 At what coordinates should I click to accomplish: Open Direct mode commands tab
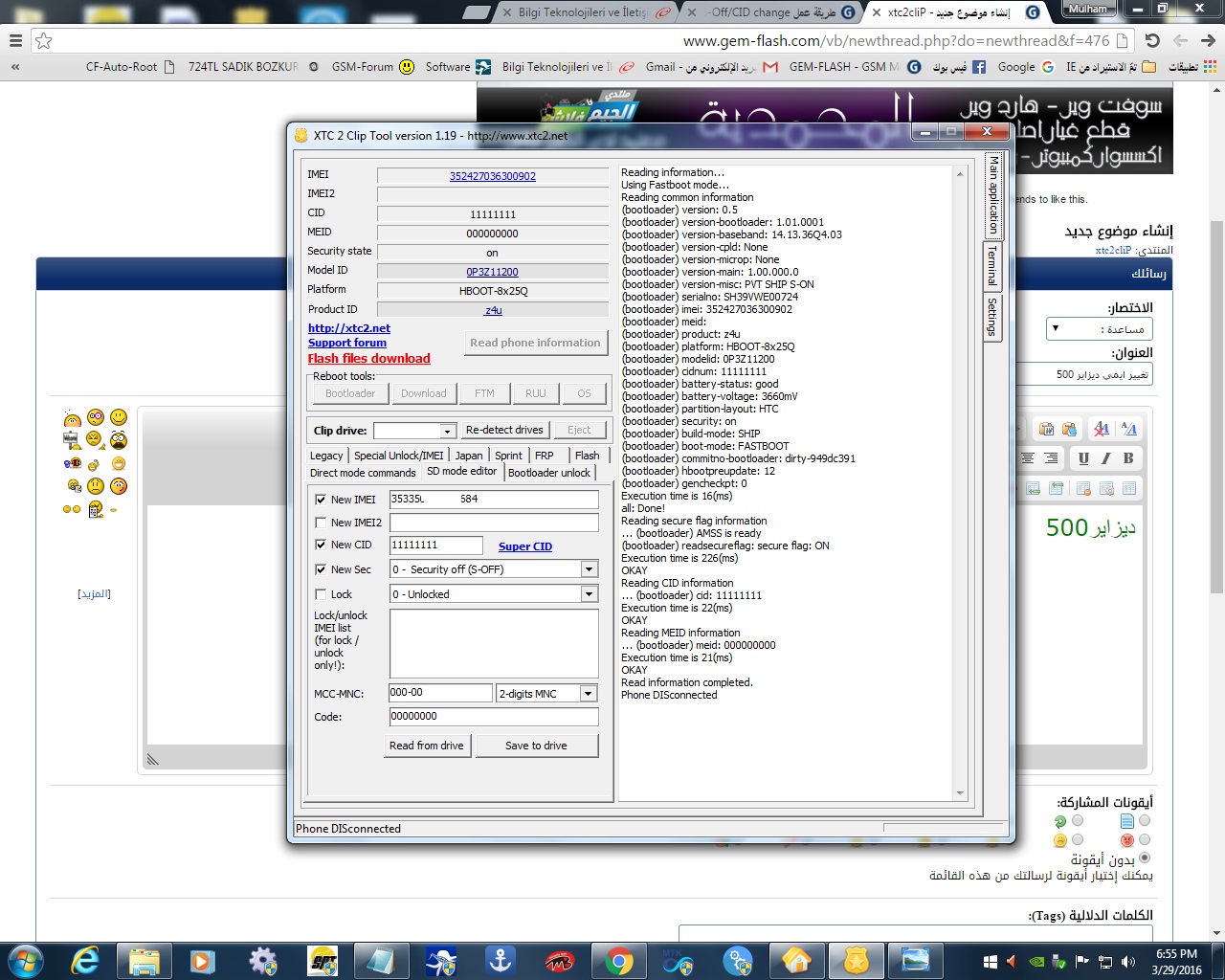tap(363, 473)
